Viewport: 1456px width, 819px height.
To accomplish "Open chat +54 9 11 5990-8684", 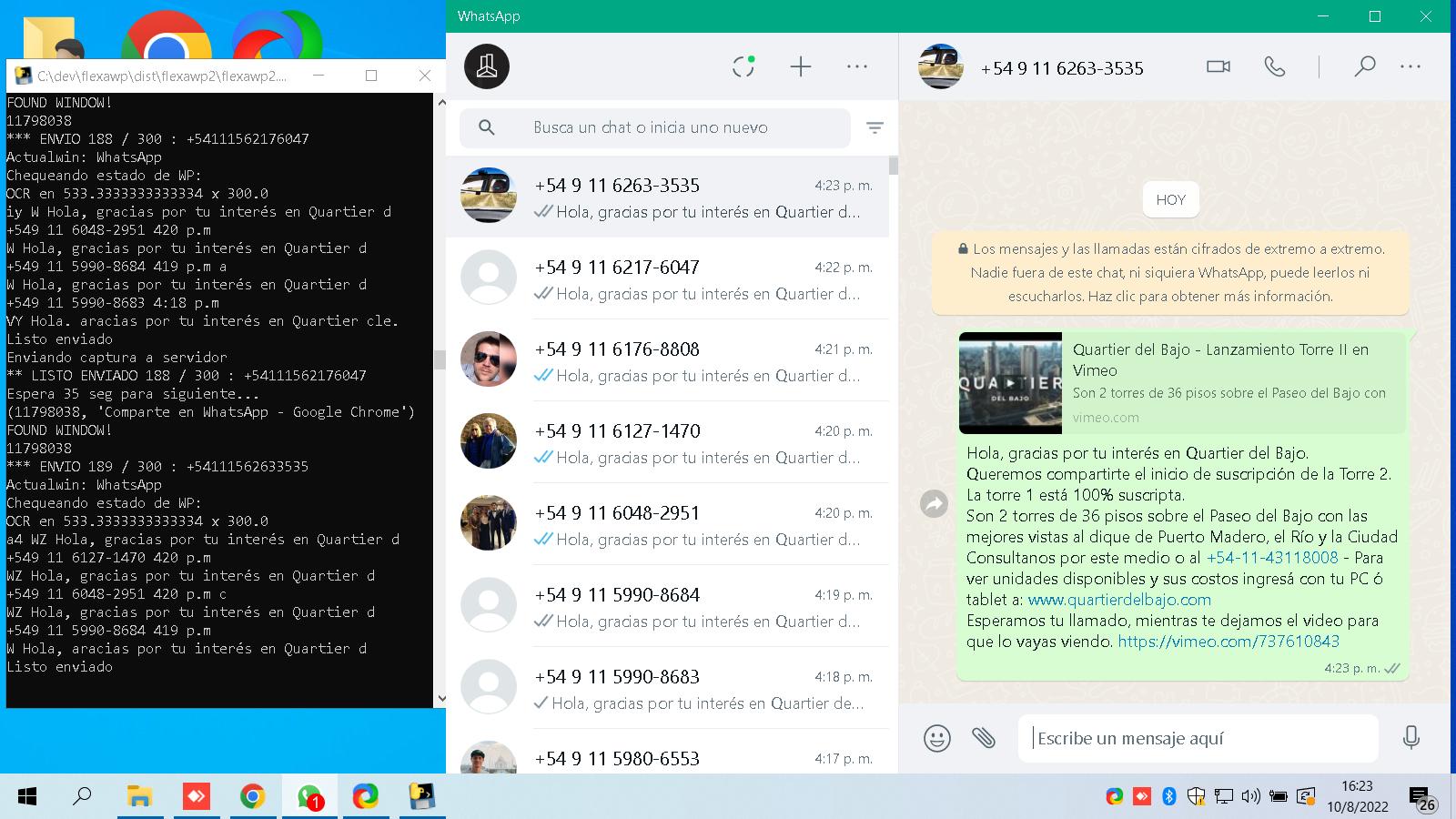I will pos(667,606).
